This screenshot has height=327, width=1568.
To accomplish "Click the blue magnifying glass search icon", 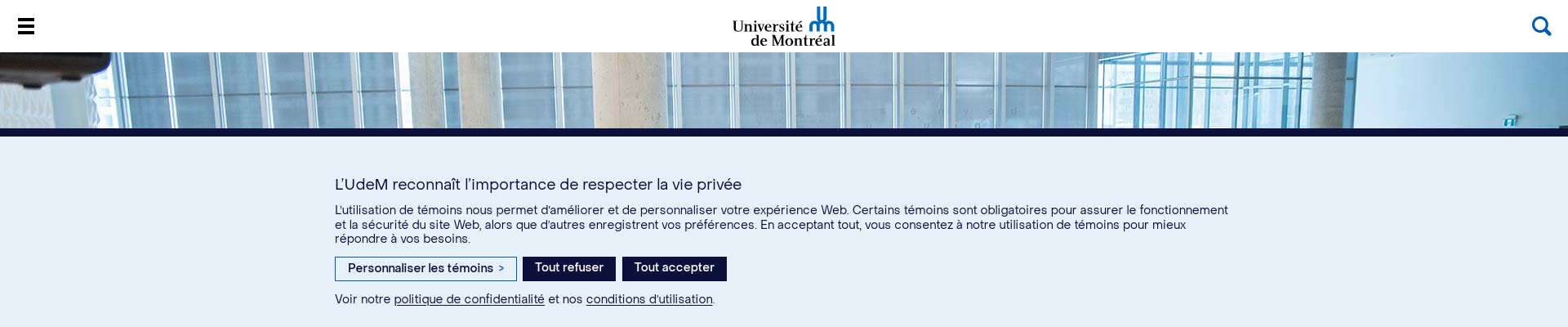I will tap(1541, 26).
